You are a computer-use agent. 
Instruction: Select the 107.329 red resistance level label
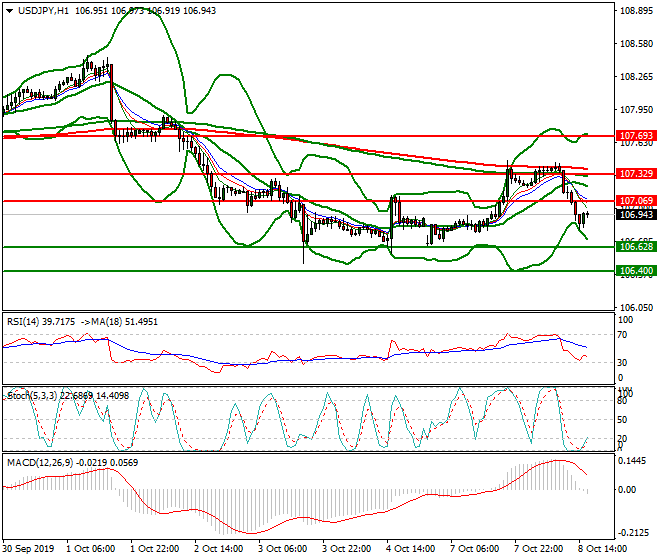click(636, 173)
